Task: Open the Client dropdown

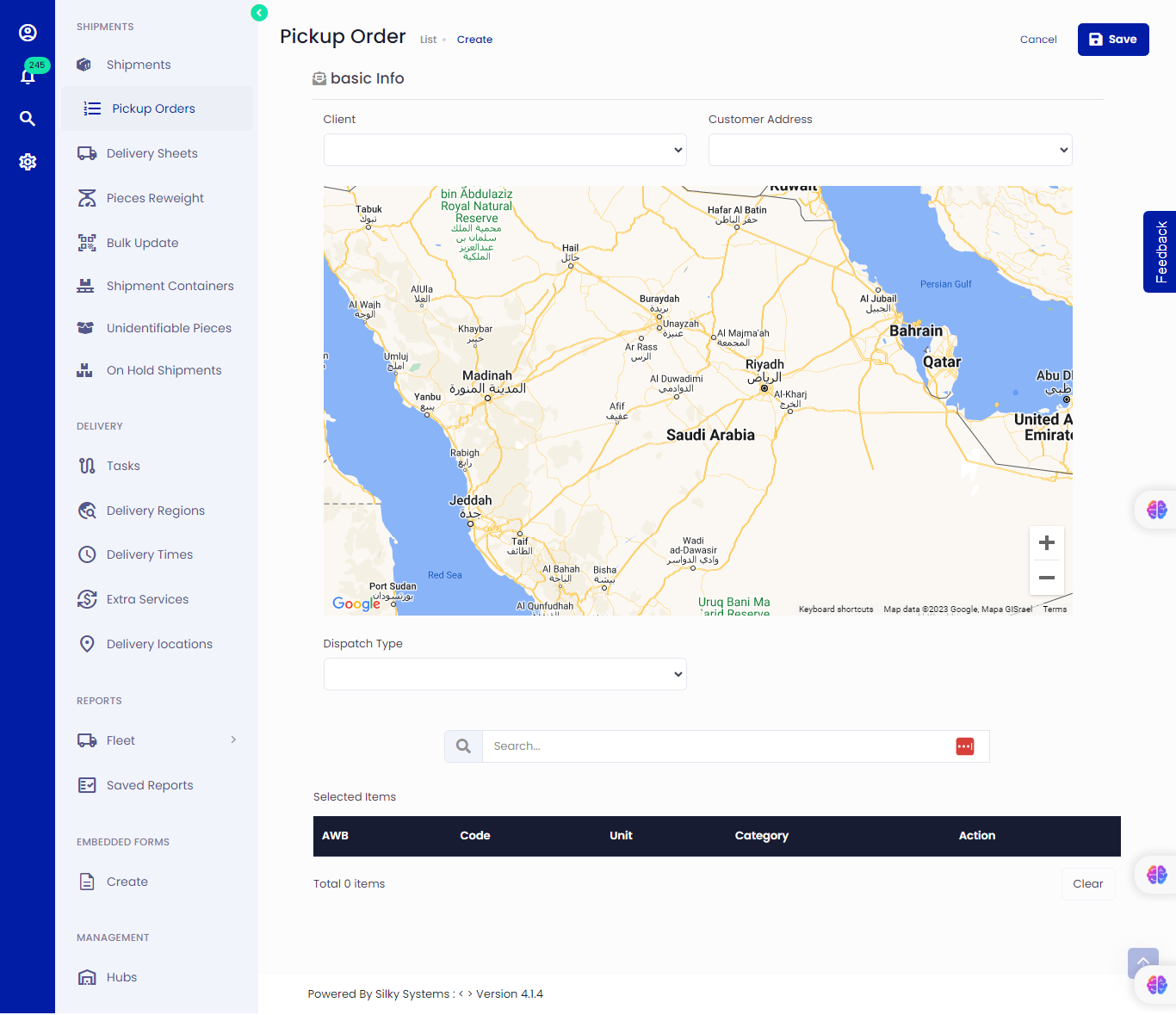Action: click(504, 150)
